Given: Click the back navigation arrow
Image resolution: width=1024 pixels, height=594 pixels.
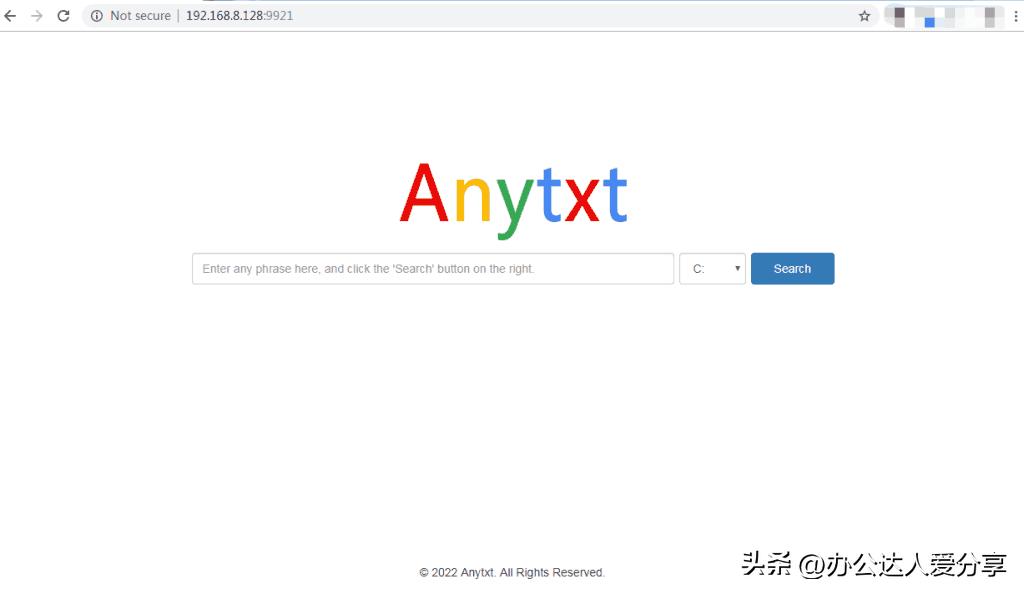Looking at the screenshot, I should pyautogui.click(x=10, y=15).
